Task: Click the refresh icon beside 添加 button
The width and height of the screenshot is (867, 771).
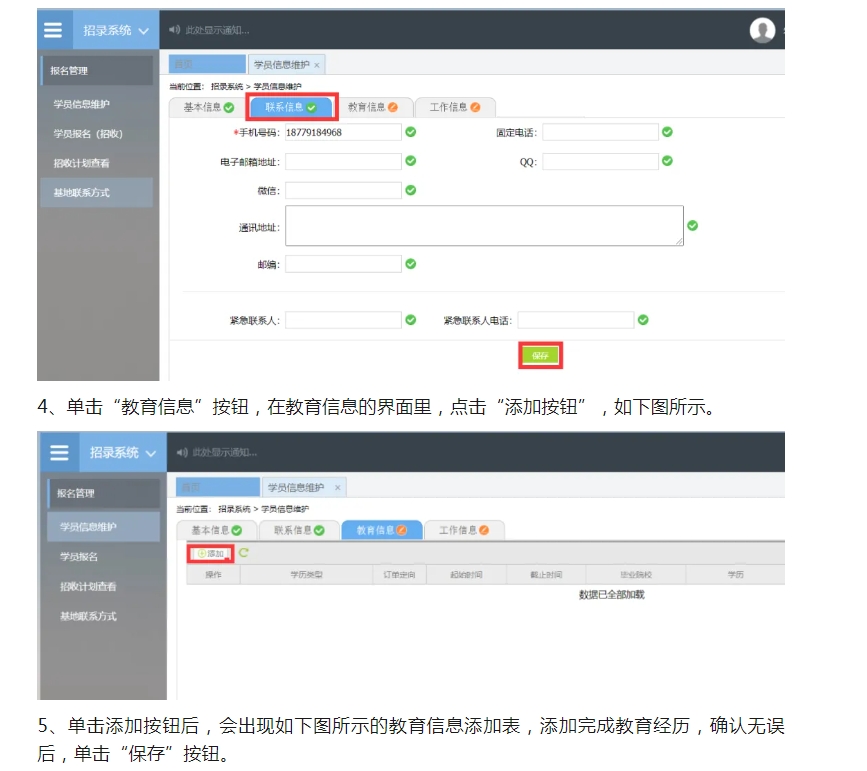Action: (243, 553)
